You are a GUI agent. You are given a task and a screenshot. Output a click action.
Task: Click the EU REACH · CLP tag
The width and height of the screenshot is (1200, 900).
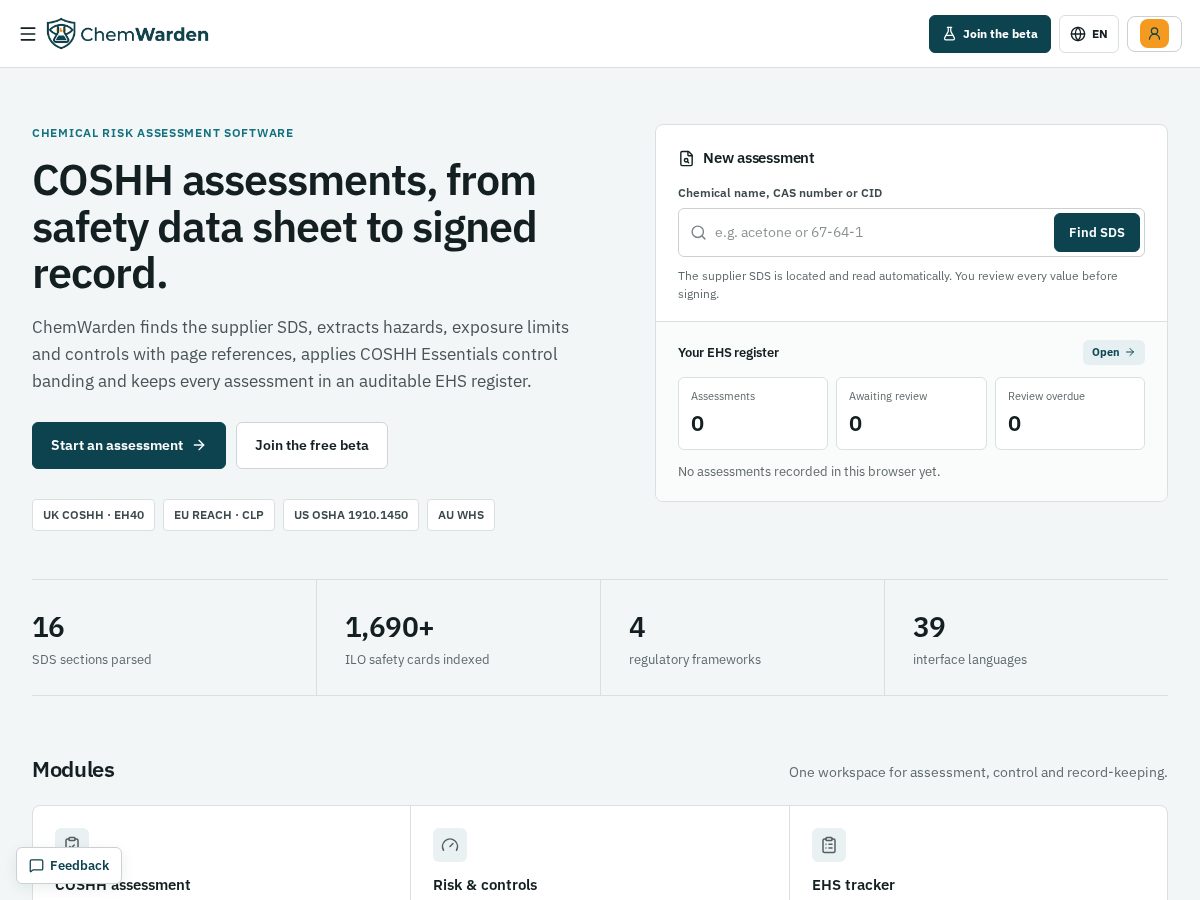pyautogui.click(x=219, y=515)
